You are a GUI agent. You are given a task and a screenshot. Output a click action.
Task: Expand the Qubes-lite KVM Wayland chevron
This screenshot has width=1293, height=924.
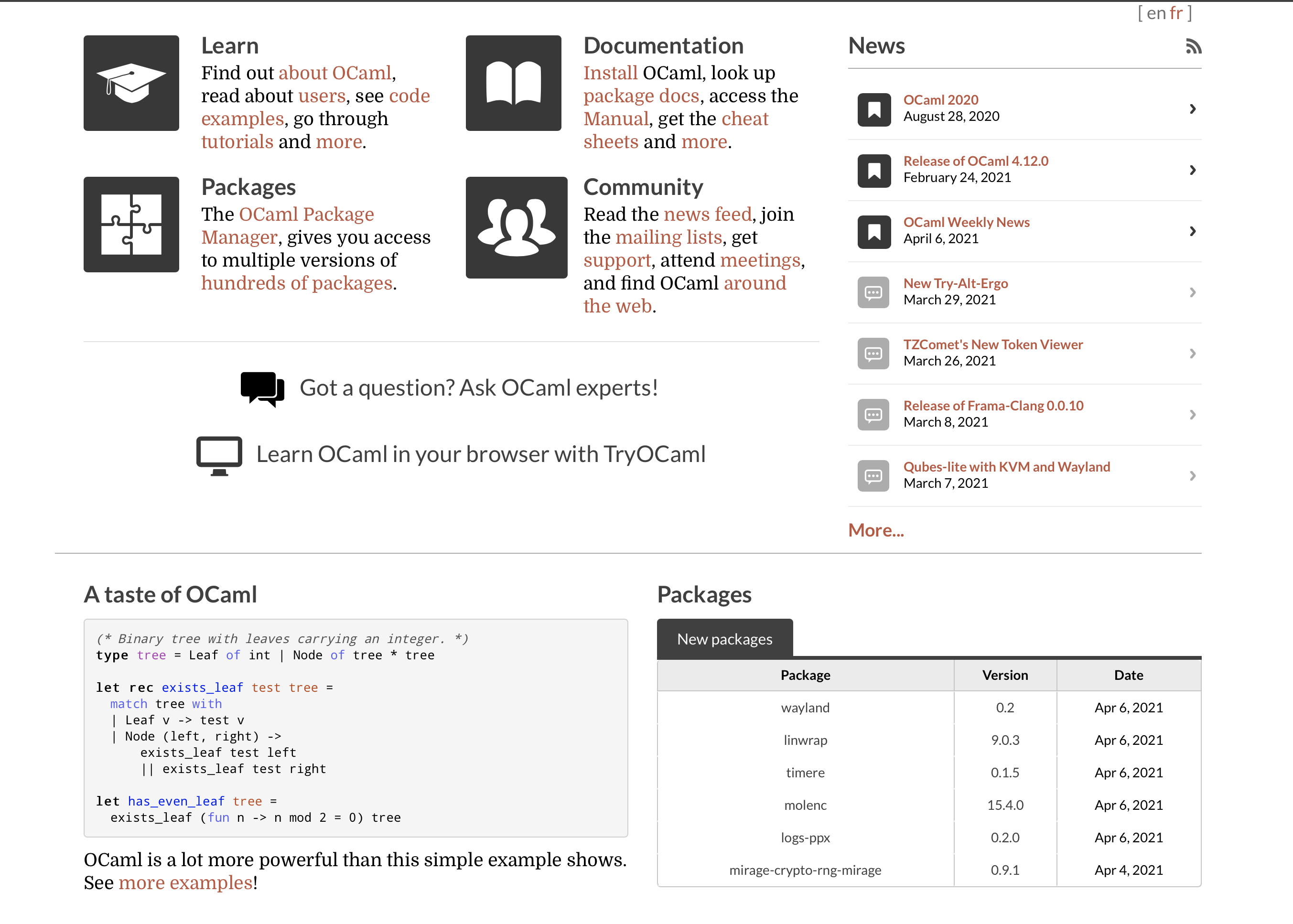(x=1193, y=476)
